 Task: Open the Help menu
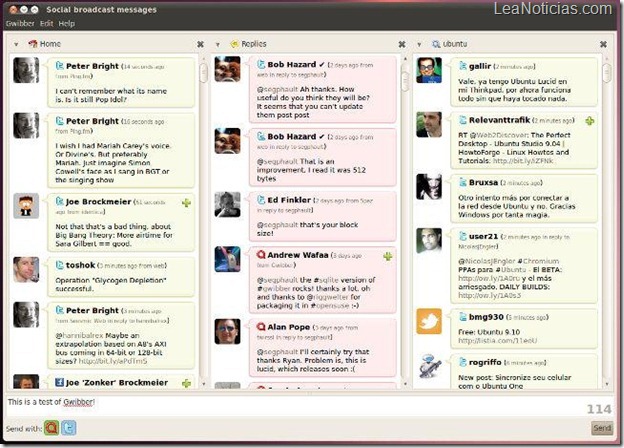pyautogui.click(x=66, y=24)
